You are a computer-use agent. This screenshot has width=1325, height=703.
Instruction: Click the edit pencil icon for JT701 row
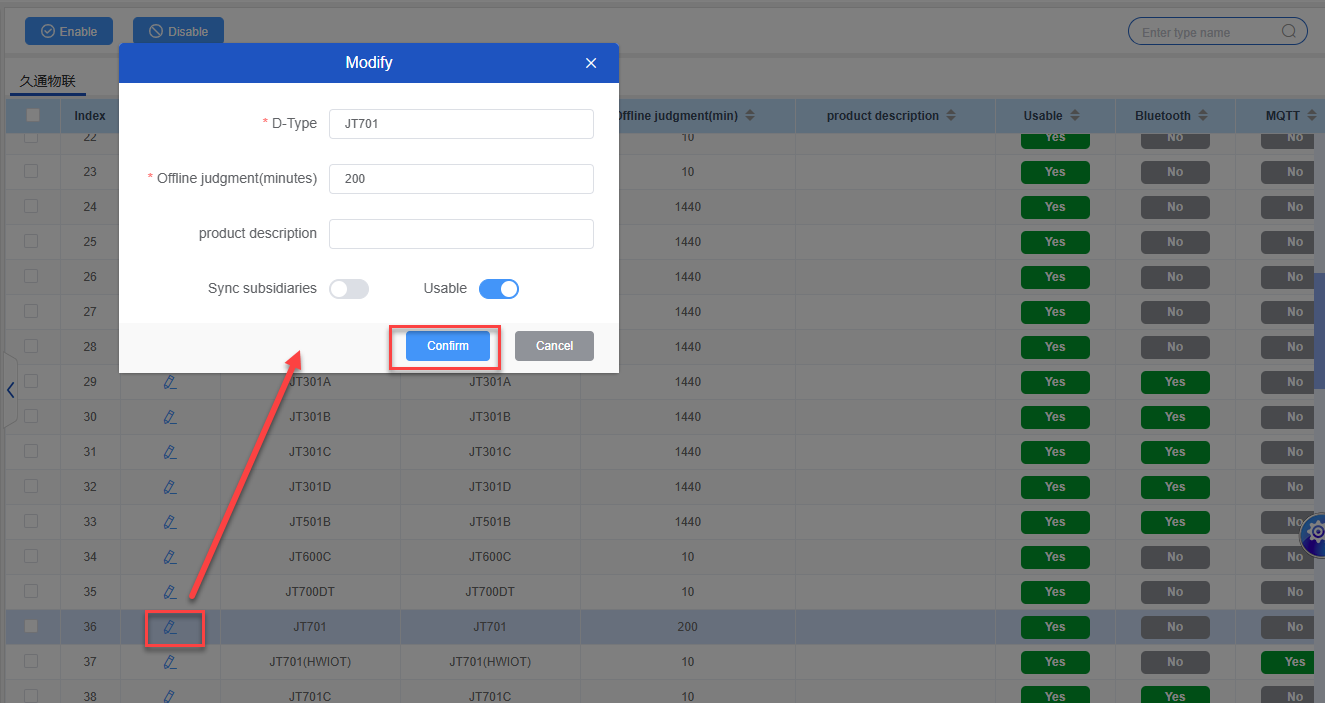click(x=170, y=627)
